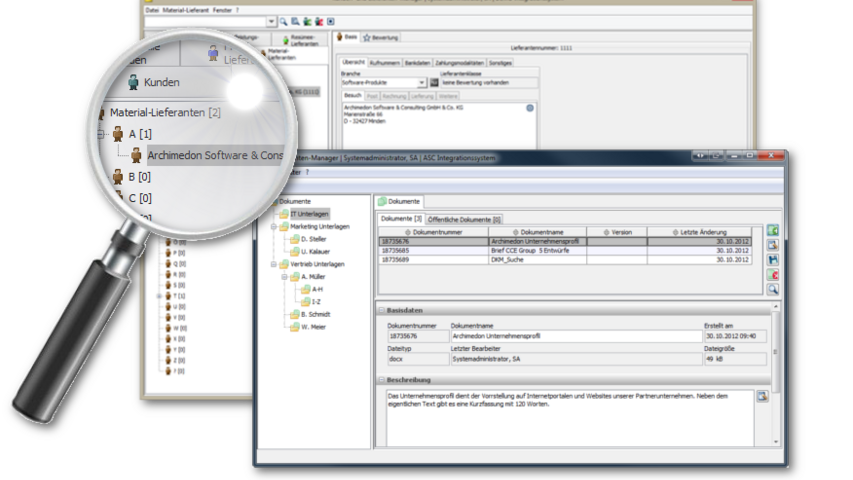The image size is (853, 480).
Task: Open the ? help menu in supplier window
Action: (x=237, y=10)
